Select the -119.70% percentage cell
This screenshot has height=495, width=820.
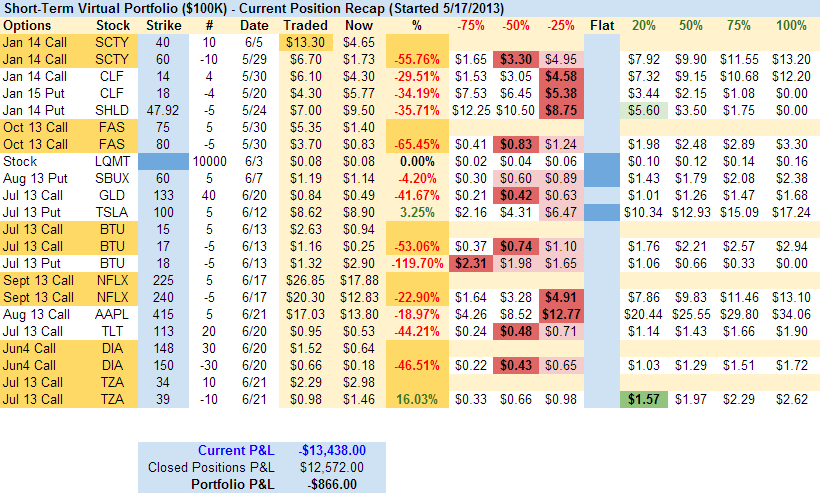(416, 264)
